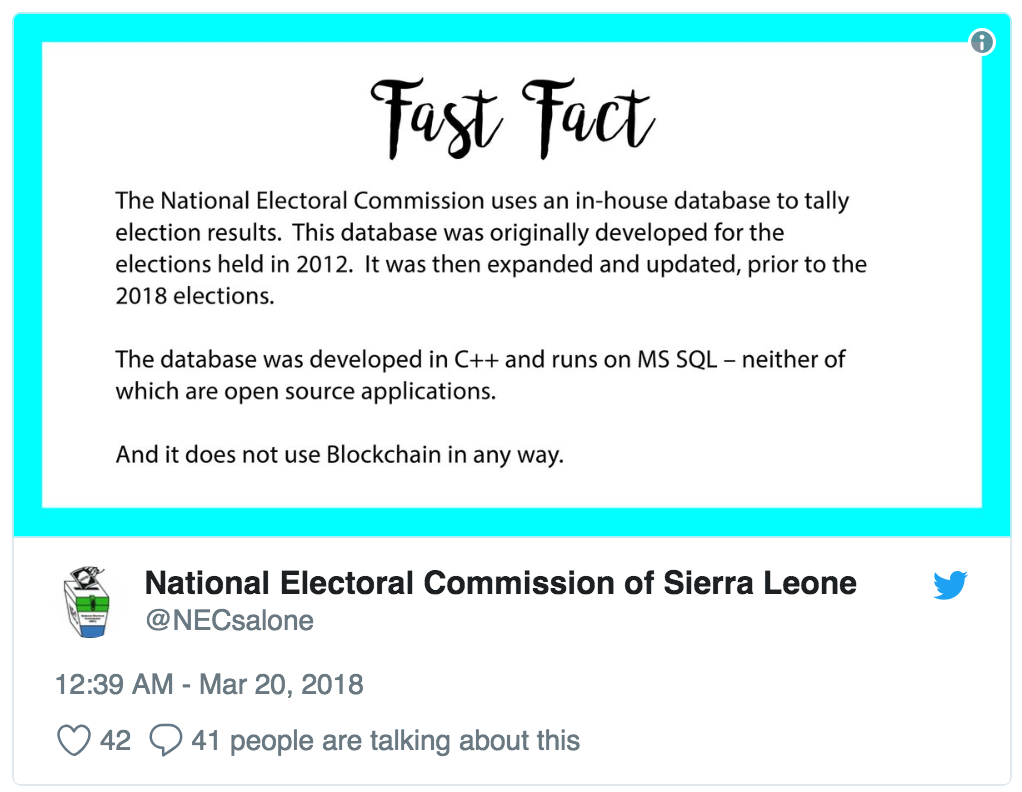Click the "2018 elections." text line
This screenshot has height=792, width=1022.
tap(195, 296)
